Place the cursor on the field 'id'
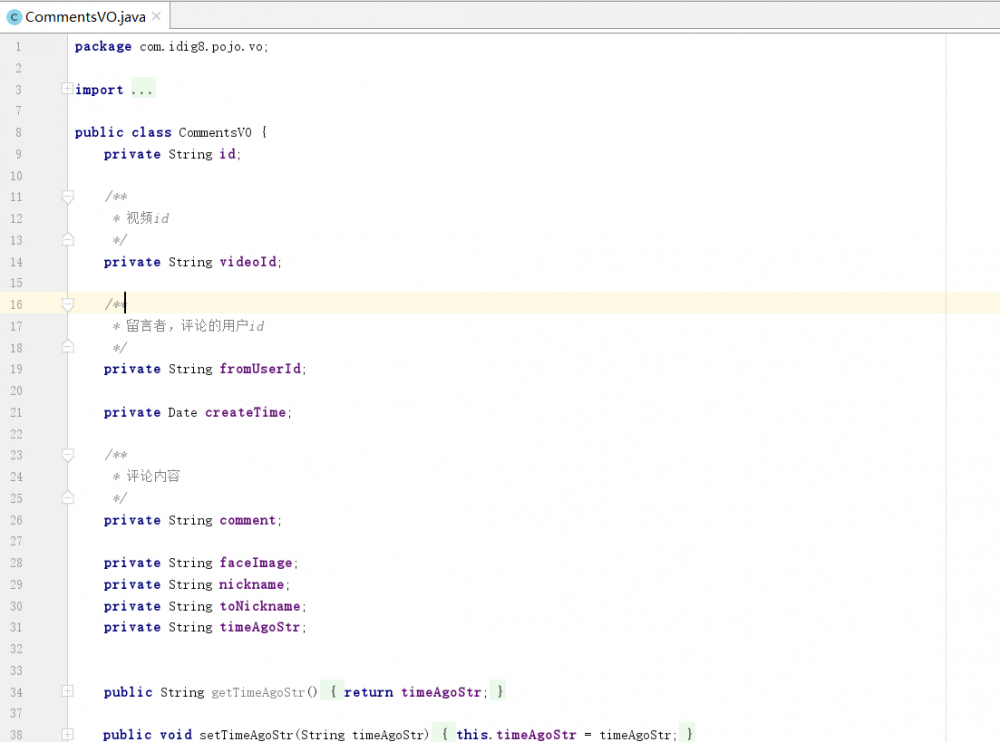The height and width of the screenshot is (742, 1000). point(228,154)
